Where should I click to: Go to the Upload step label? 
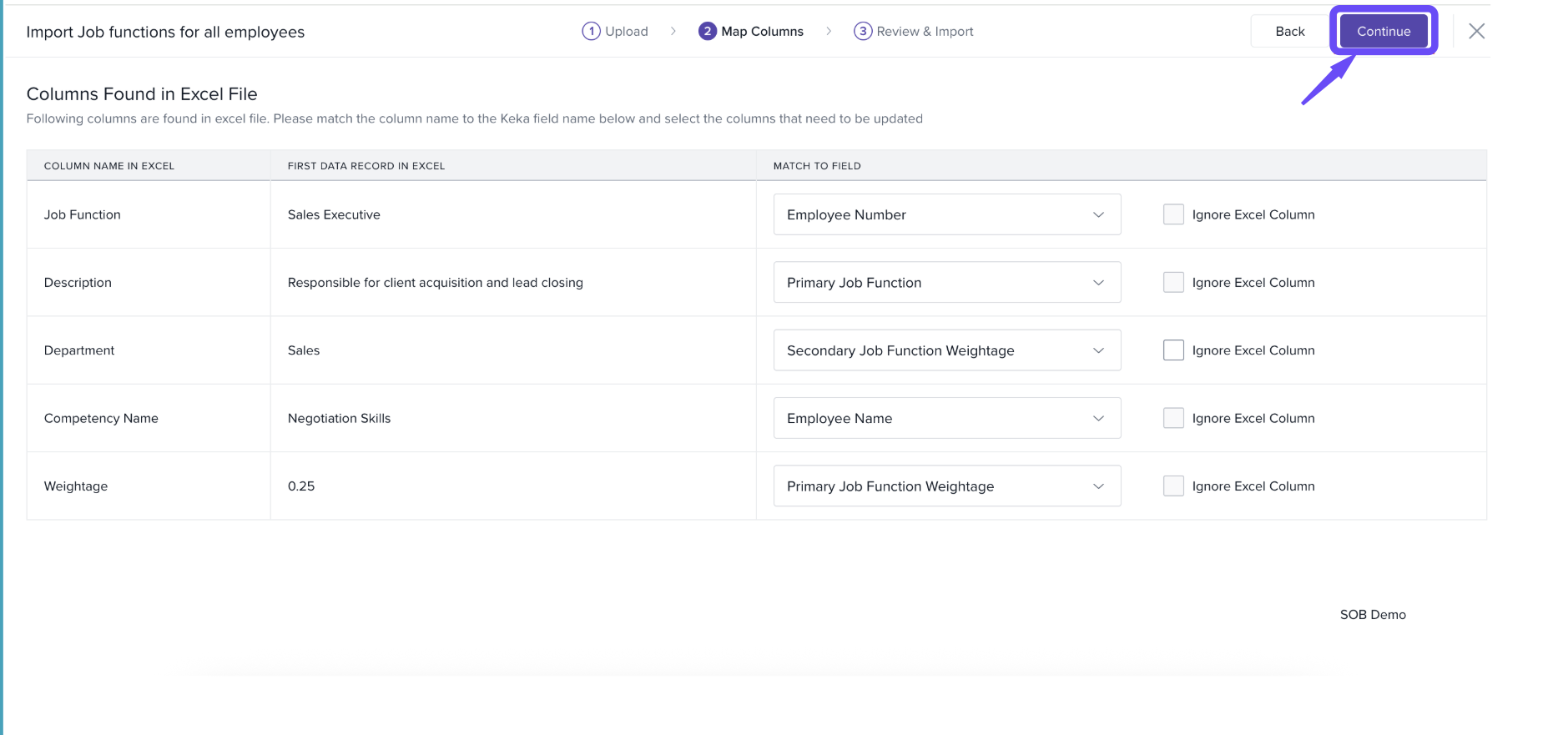click(x=626, y=32)
